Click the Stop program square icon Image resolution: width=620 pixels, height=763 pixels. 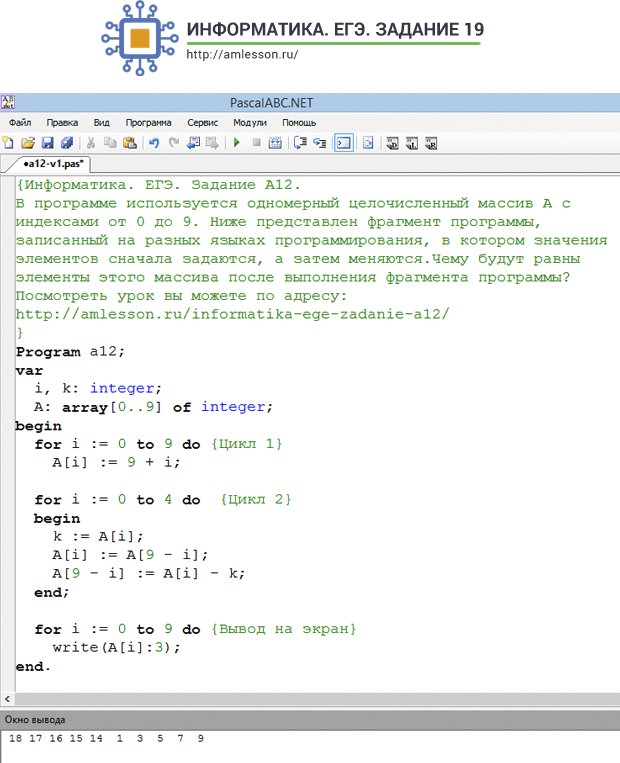(x=256, y=143)
